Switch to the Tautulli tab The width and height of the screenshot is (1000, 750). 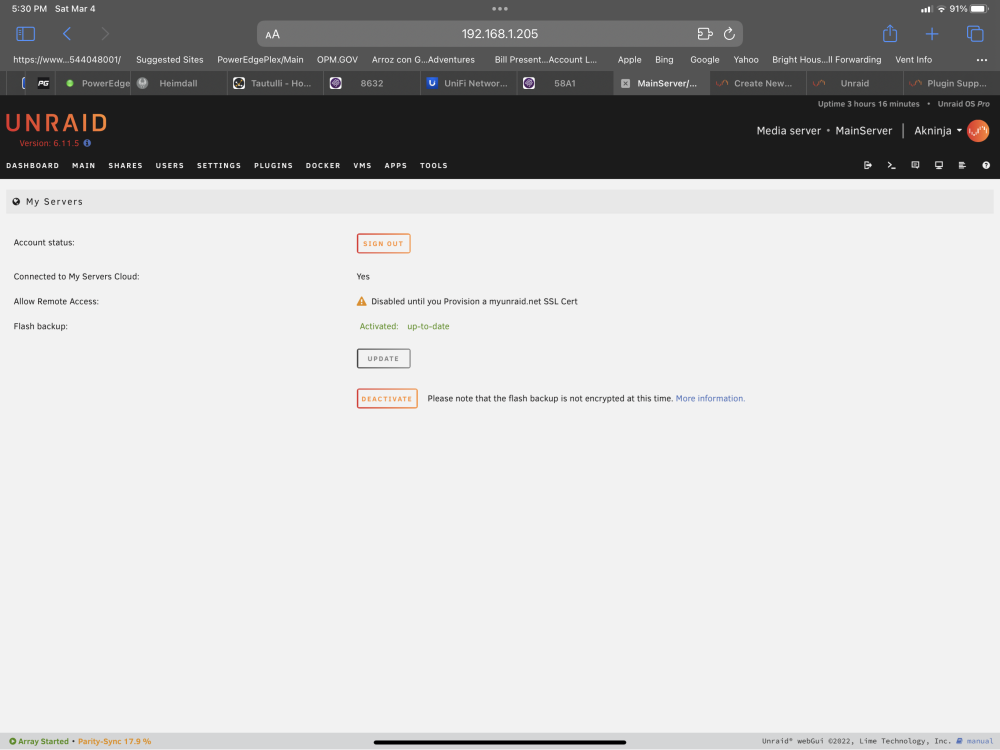click(275, 84)
